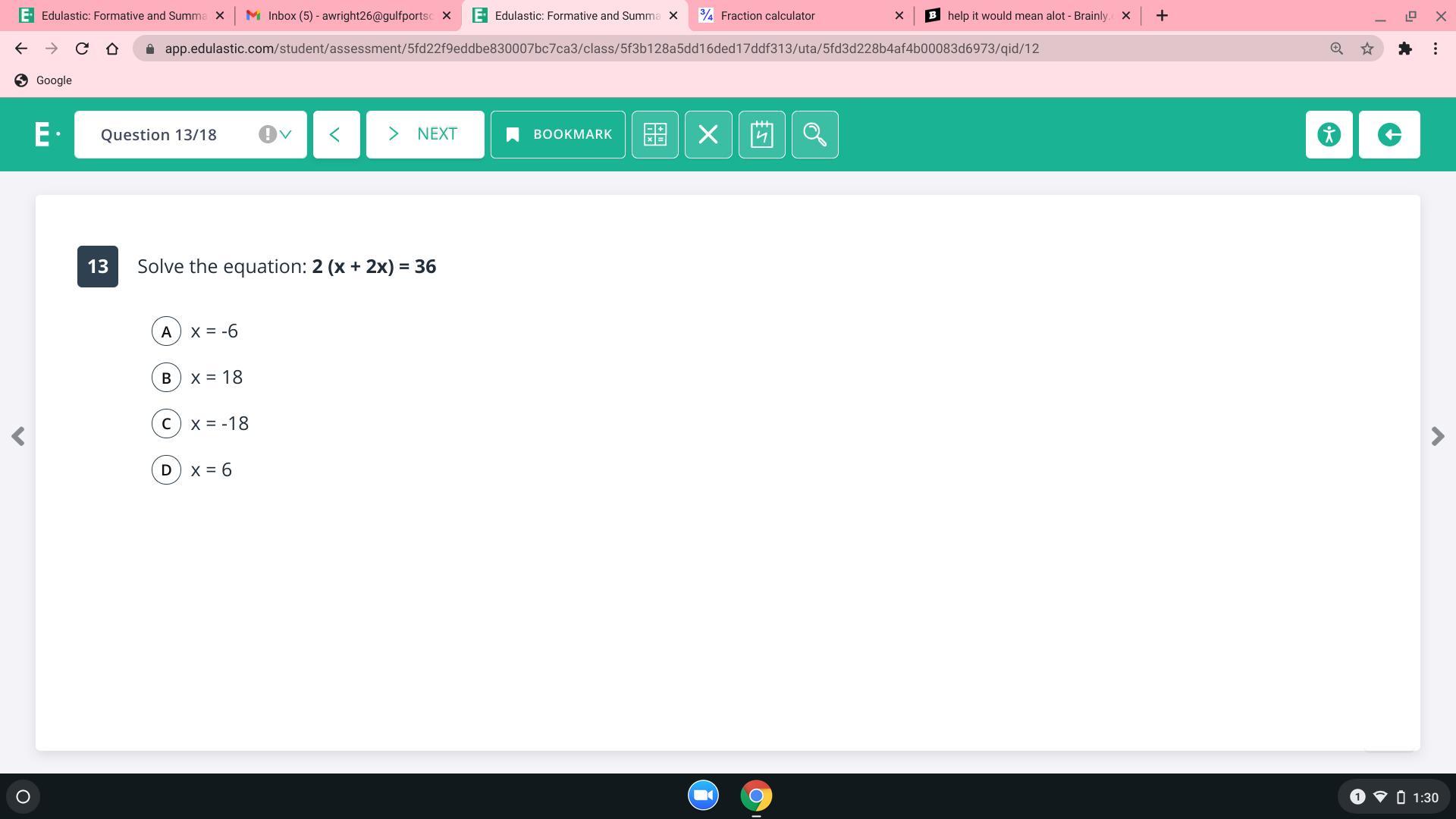The width and height of the screenshot is (1456, 819).
Task: Go back using left edge chevron
Action: (x=19, y=436)
